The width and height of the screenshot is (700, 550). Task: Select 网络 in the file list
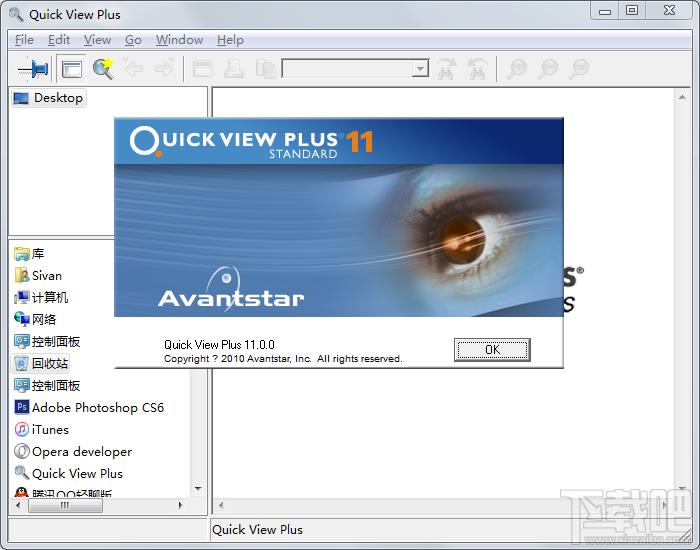coord(35,319)
